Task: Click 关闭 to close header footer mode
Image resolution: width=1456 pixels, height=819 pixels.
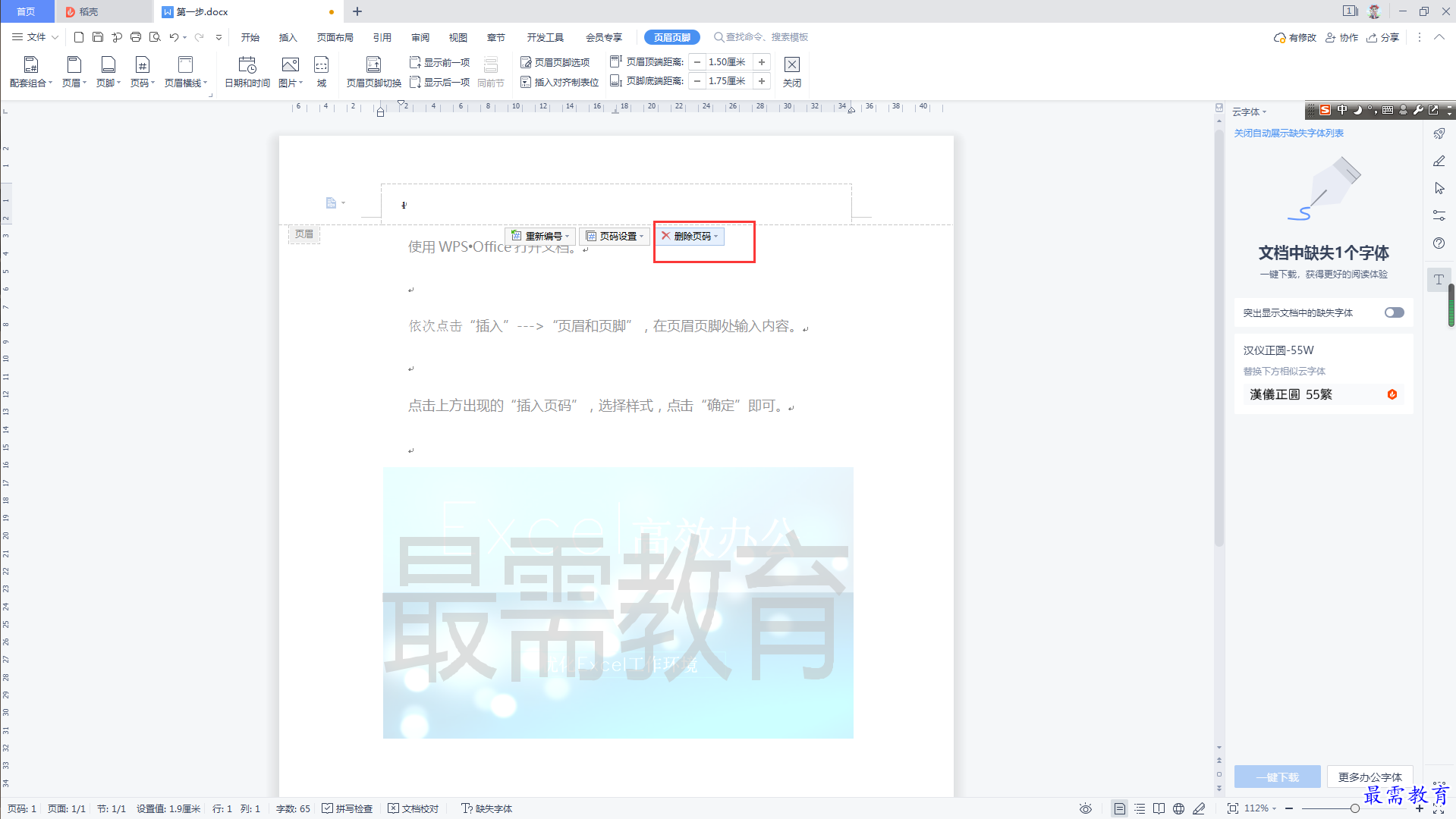Action: (792, 72)
